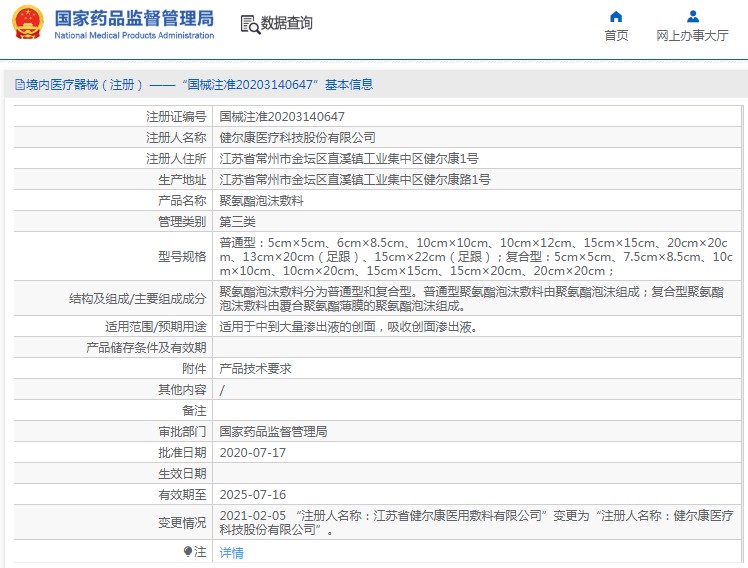Open the 数据查询 search icon

(250, 25)
